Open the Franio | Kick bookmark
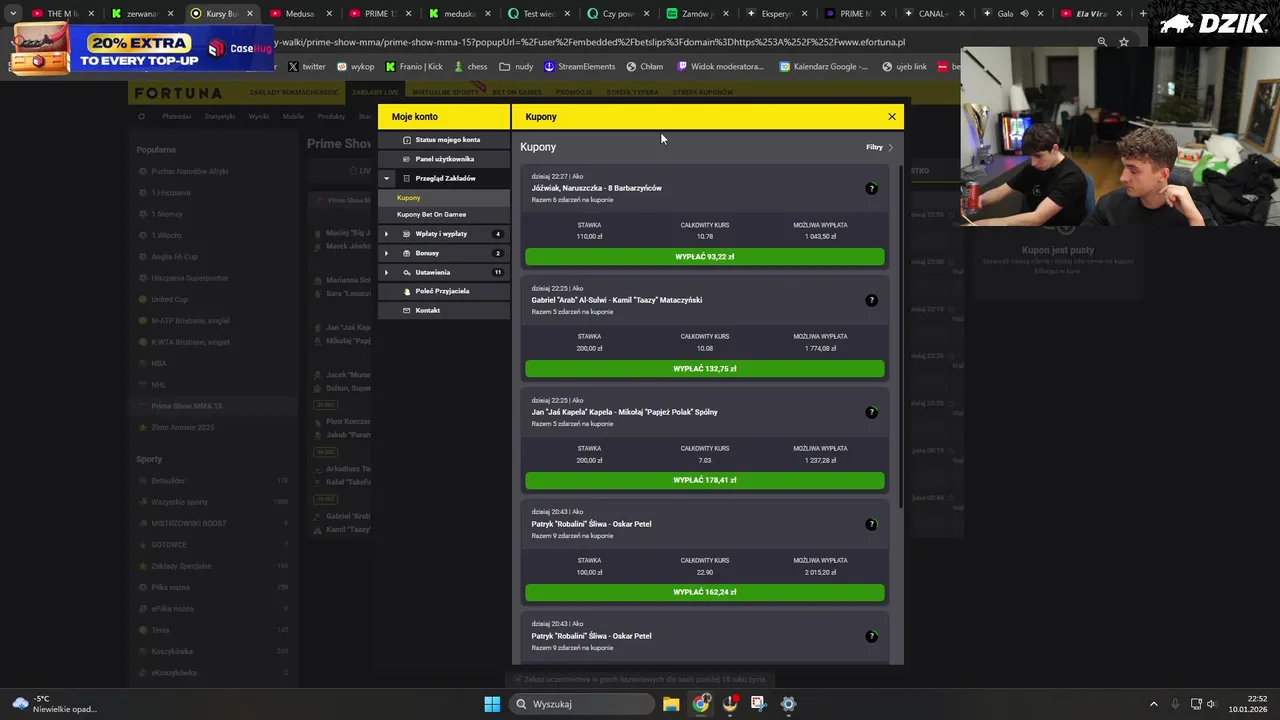The height and width of the screenshot is (720, 1280). click(x=413, y=67)
